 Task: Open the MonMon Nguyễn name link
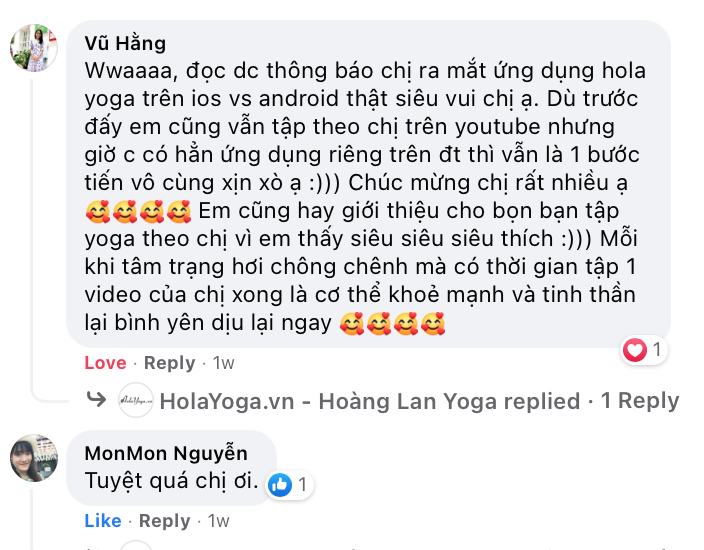coord(166,453)
